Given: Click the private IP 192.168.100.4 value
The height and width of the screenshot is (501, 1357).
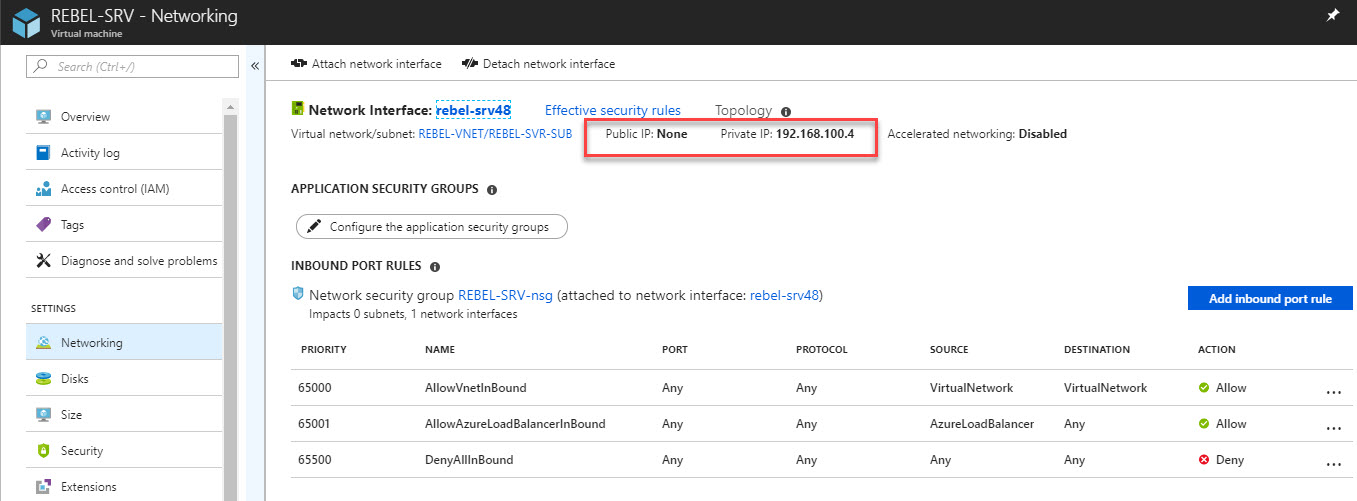Looking at the screenshot, I should (815, 134).
